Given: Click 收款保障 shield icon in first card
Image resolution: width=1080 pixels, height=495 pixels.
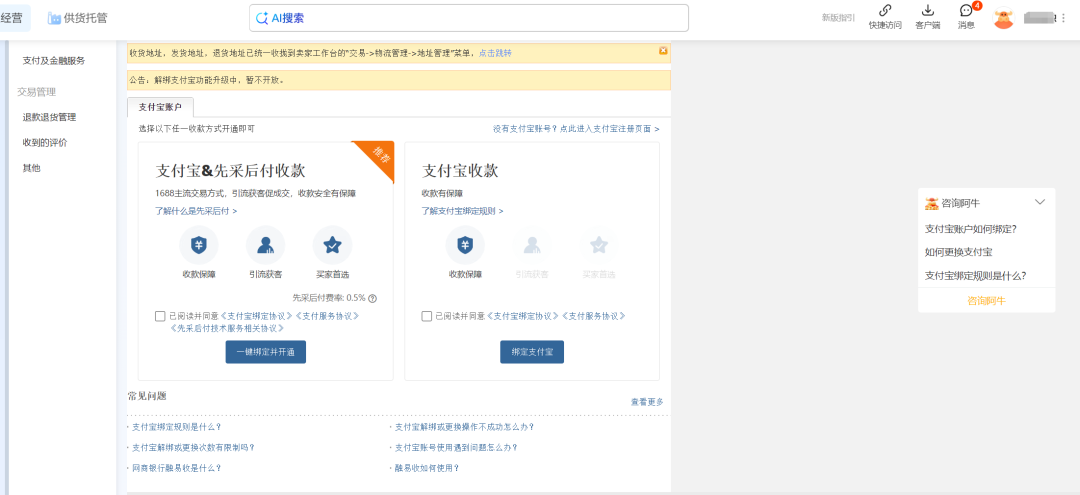Looking at the screenshot, I should (x=199, y=245).
